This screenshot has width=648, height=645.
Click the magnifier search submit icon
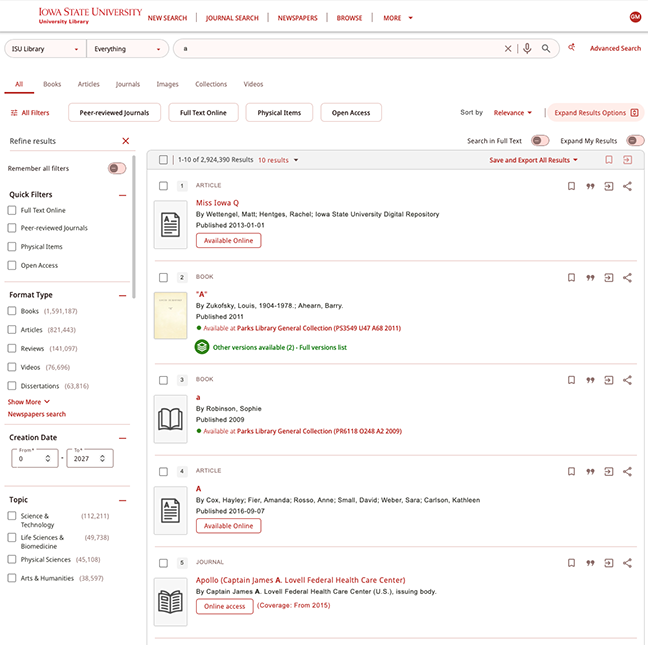[x=546, y=49]
